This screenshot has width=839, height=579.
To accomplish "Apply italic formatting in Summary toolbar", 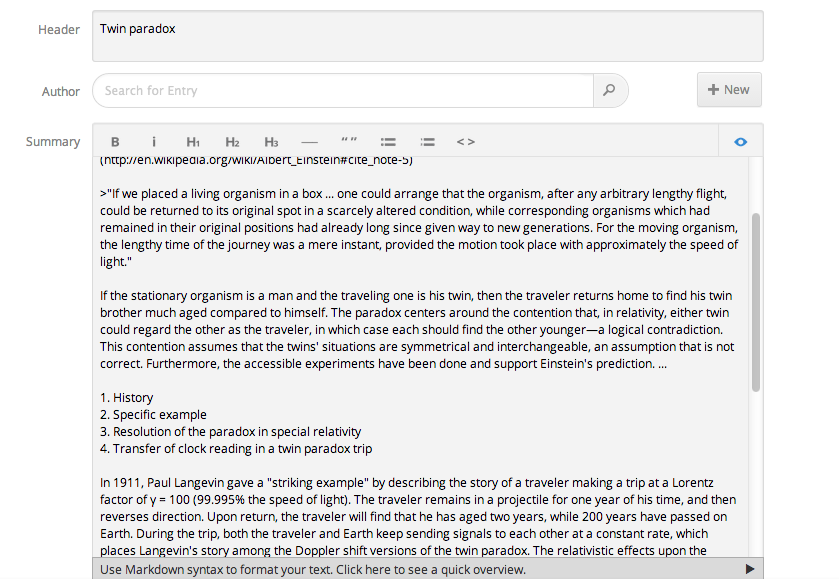I will 154,142.
